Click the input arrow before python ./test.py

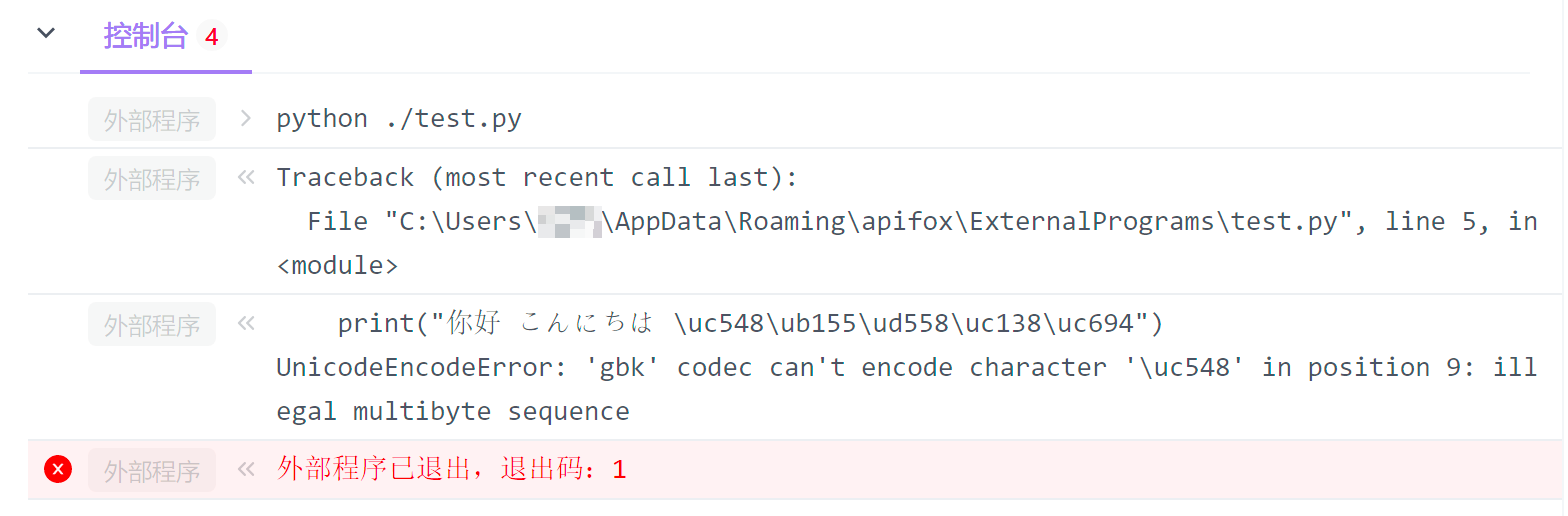246,119
